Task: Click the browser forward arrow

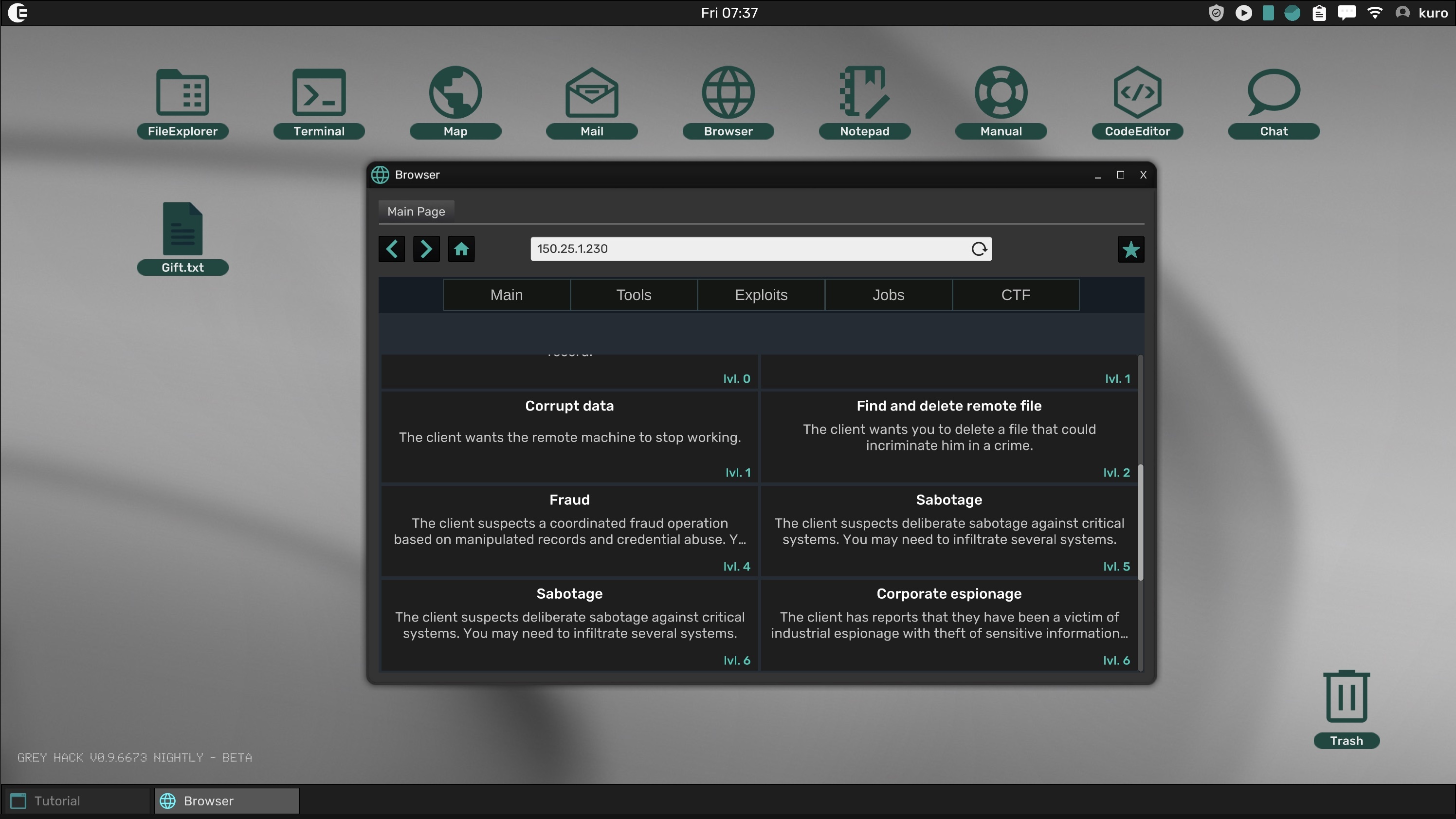Action: (426, 249)
